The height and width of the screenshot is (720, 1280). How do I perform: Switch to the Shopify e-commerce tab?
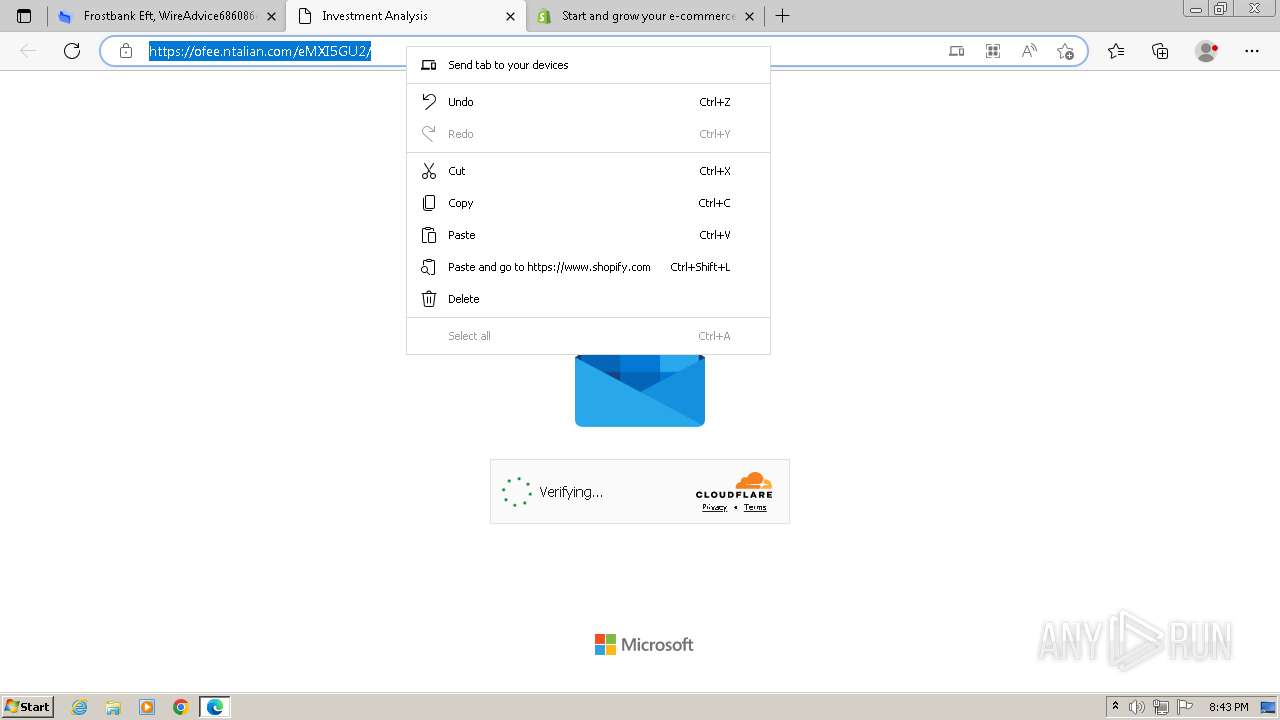(x=645, y=16)
